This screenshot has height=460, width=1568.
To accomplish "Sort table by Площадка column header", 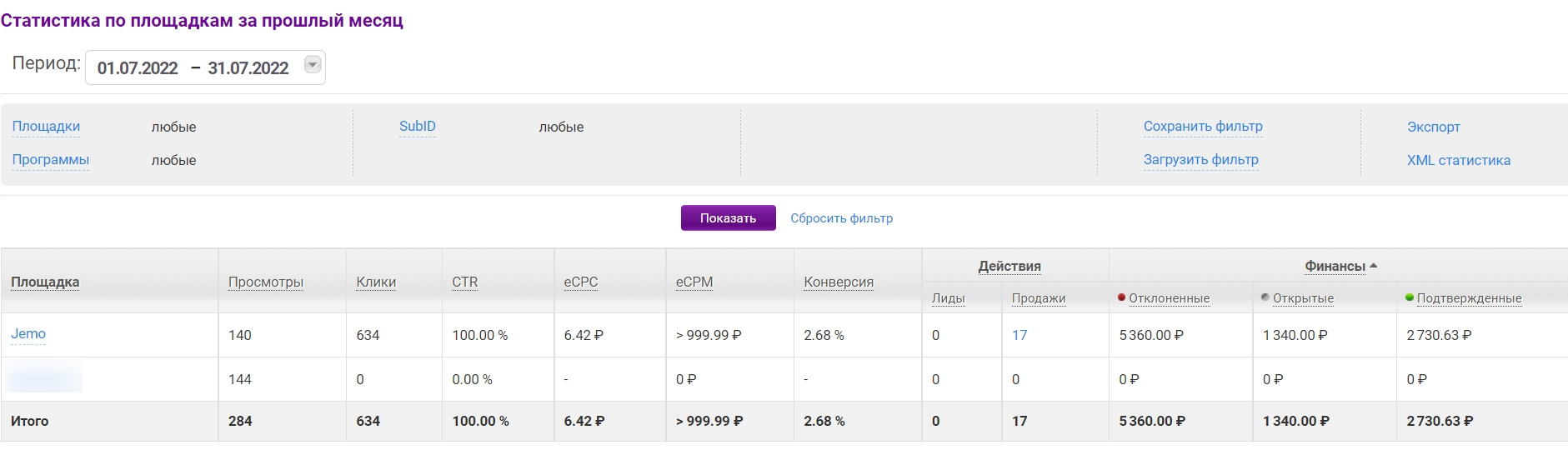I will [45, 282].
